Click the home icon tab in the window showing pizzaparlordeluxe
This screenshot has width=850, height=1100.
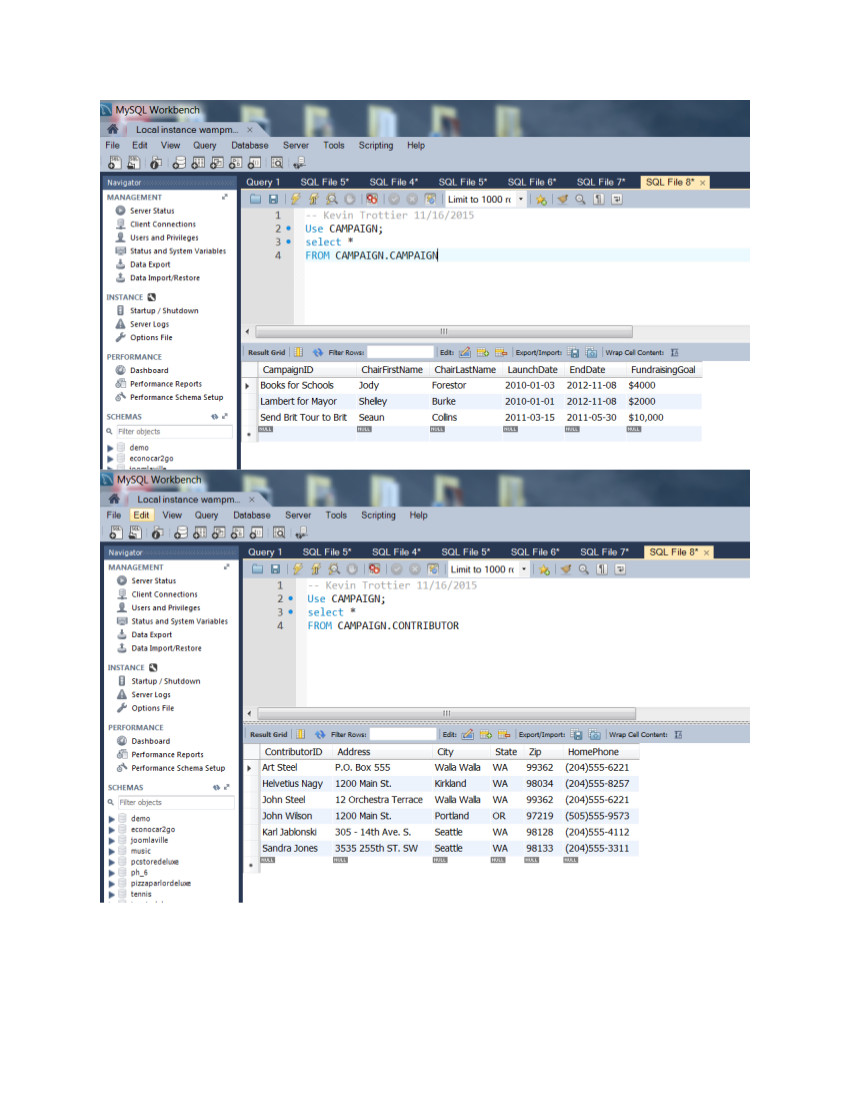tap(116, 499)
